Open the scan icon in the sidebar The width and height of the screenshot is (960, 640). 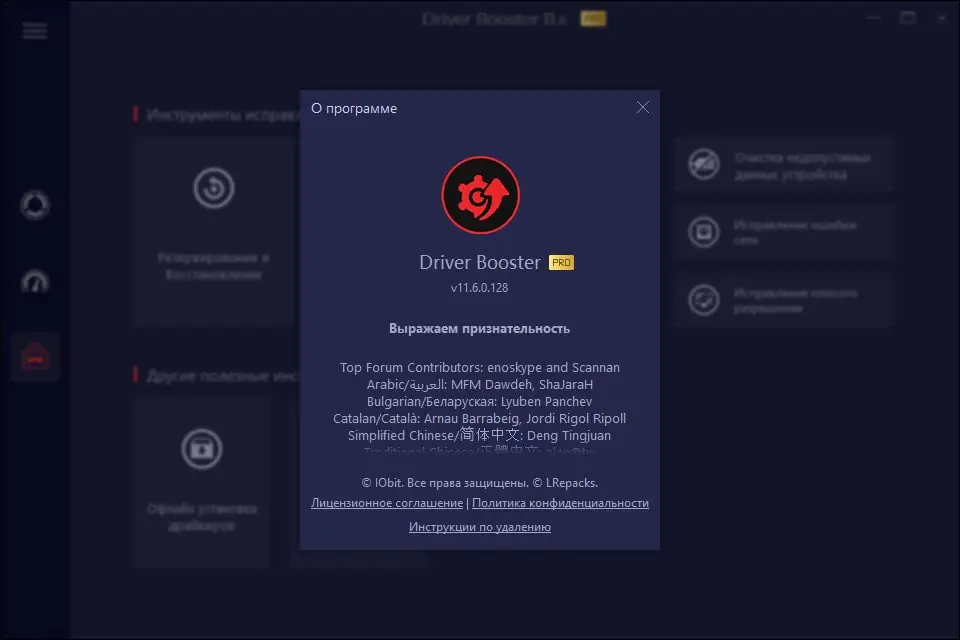pos(35,205)
